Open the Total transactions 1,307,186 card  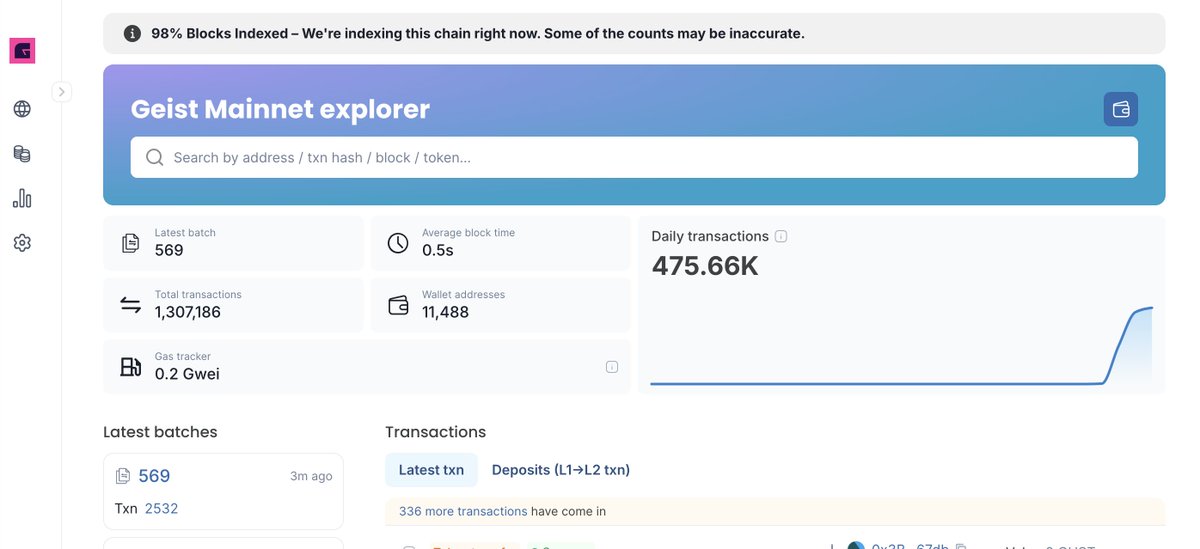233,305
